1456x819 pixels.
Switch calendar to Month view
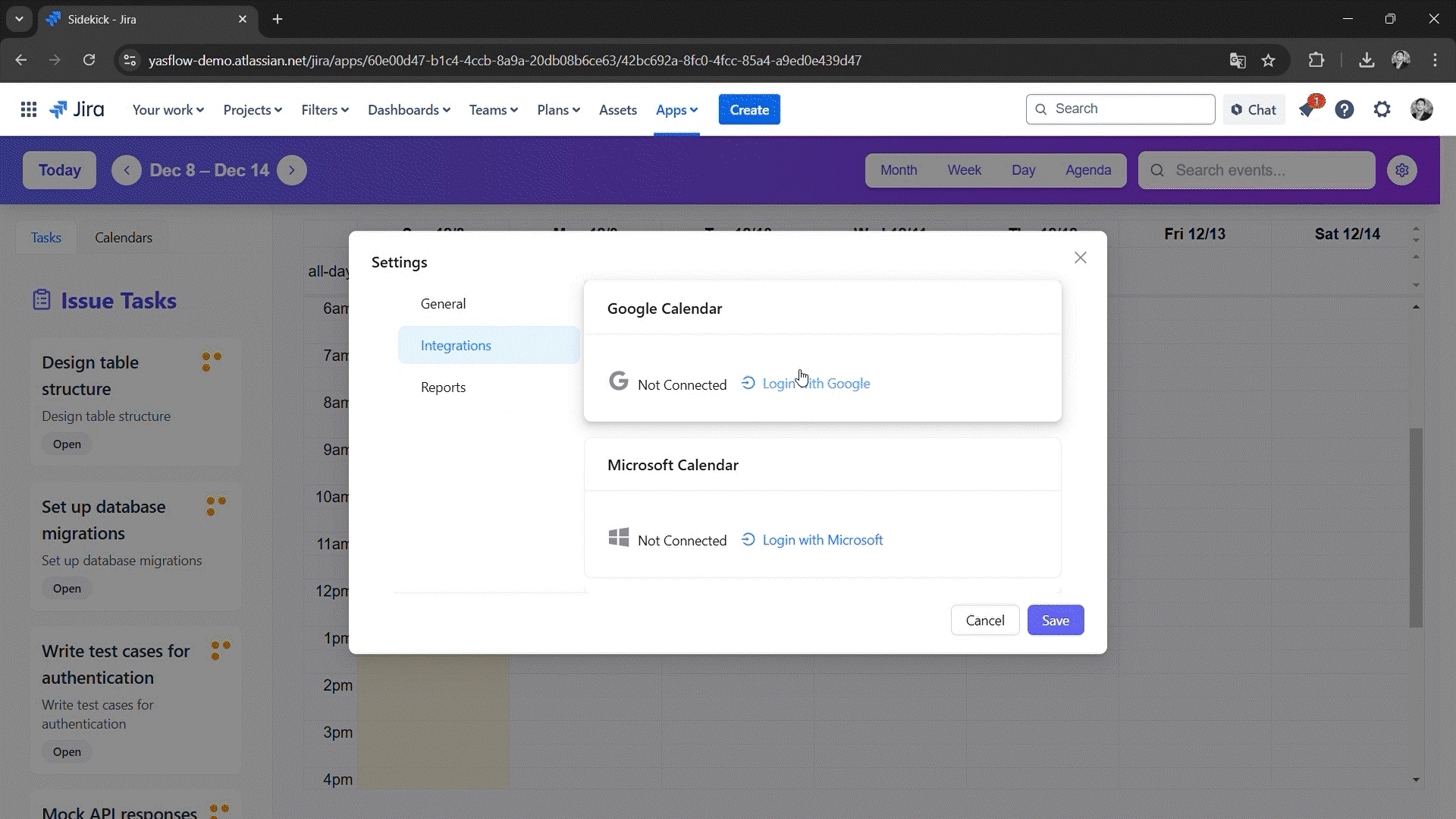tap(899, 171)
